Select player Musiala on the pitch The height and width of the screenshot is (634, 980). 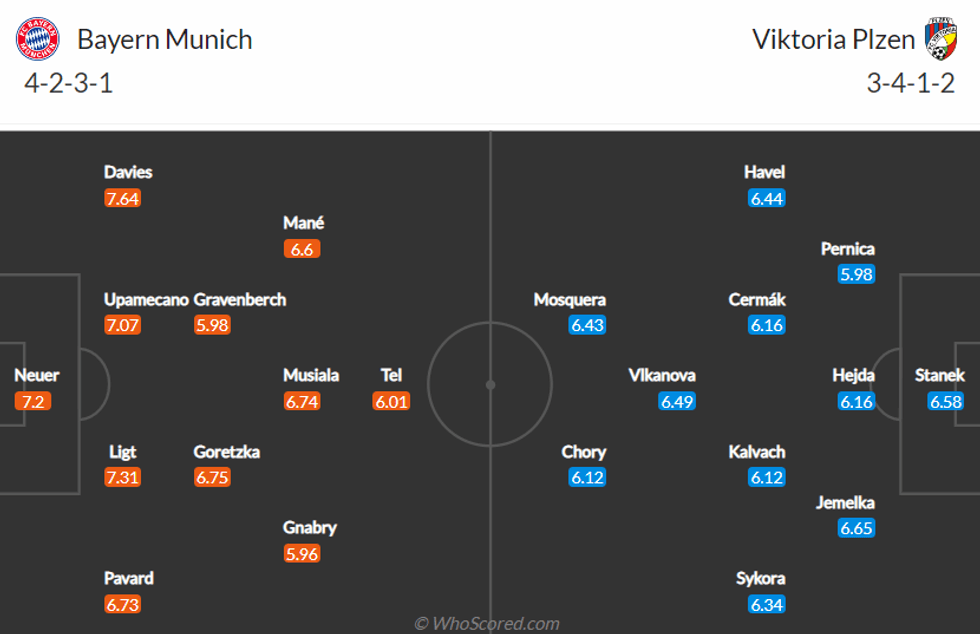[x=311, y=376]
